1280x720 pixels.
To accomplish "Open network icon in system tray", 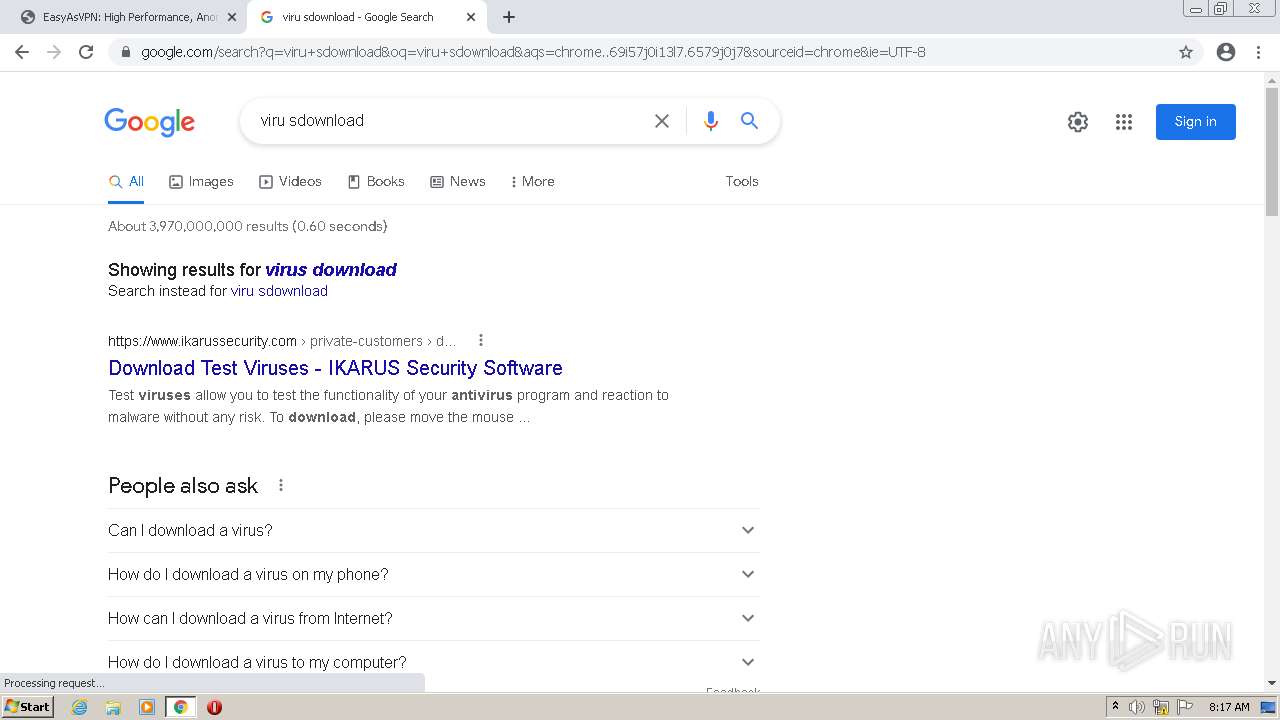I will point(1161,707).
